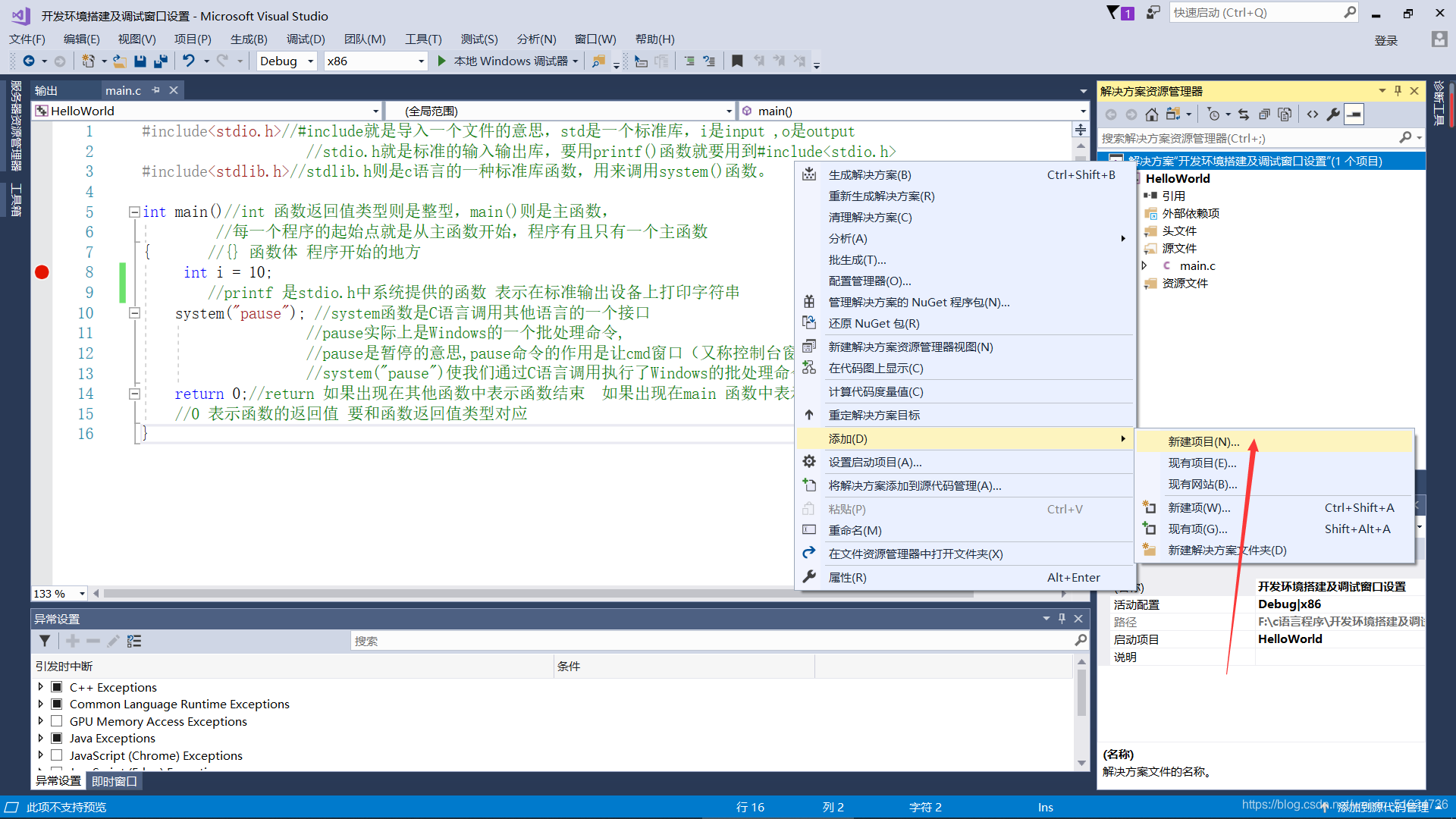Collapse all nodes in Solution Explorer
Image resolution: width=1456 pixels, height=819 pixels.
[x=1264, y=115]
